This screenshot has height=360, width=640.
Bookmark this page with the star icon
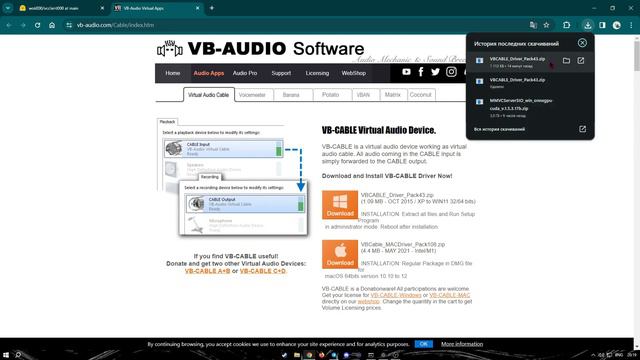[x=547, y=25]
